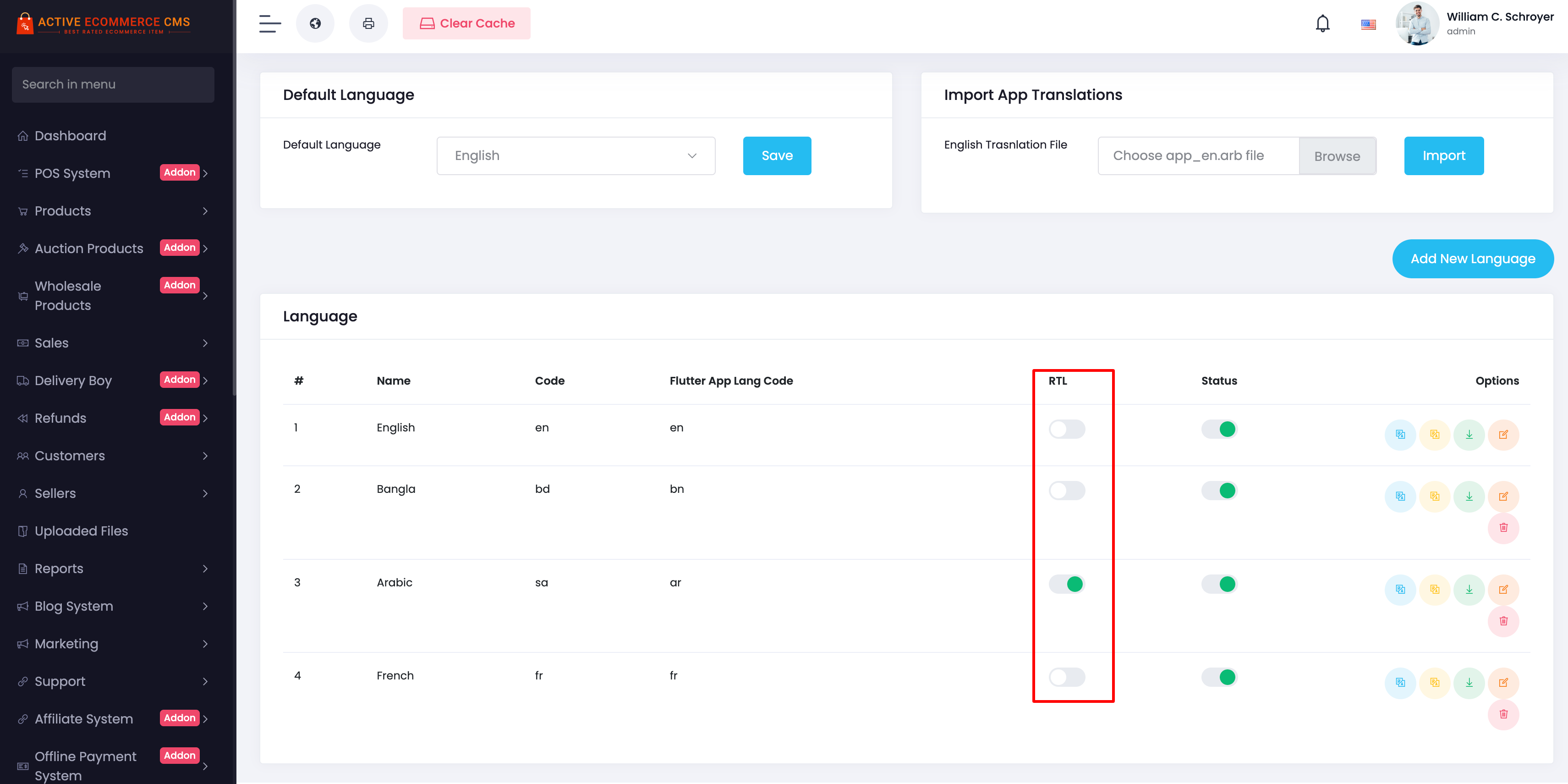Disable RTL switch for Arabic
This screenshot has width=1568, height=784.
coord(1066,584)
